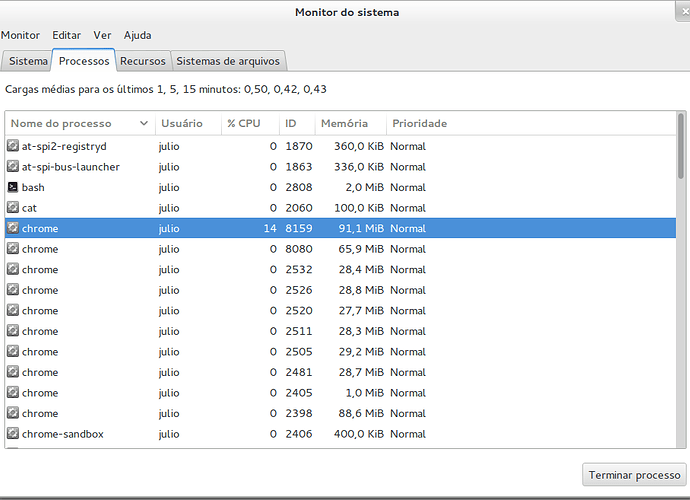Click memory value 2,0 MiB
690x500 pixels.
[x=364, y=188]
